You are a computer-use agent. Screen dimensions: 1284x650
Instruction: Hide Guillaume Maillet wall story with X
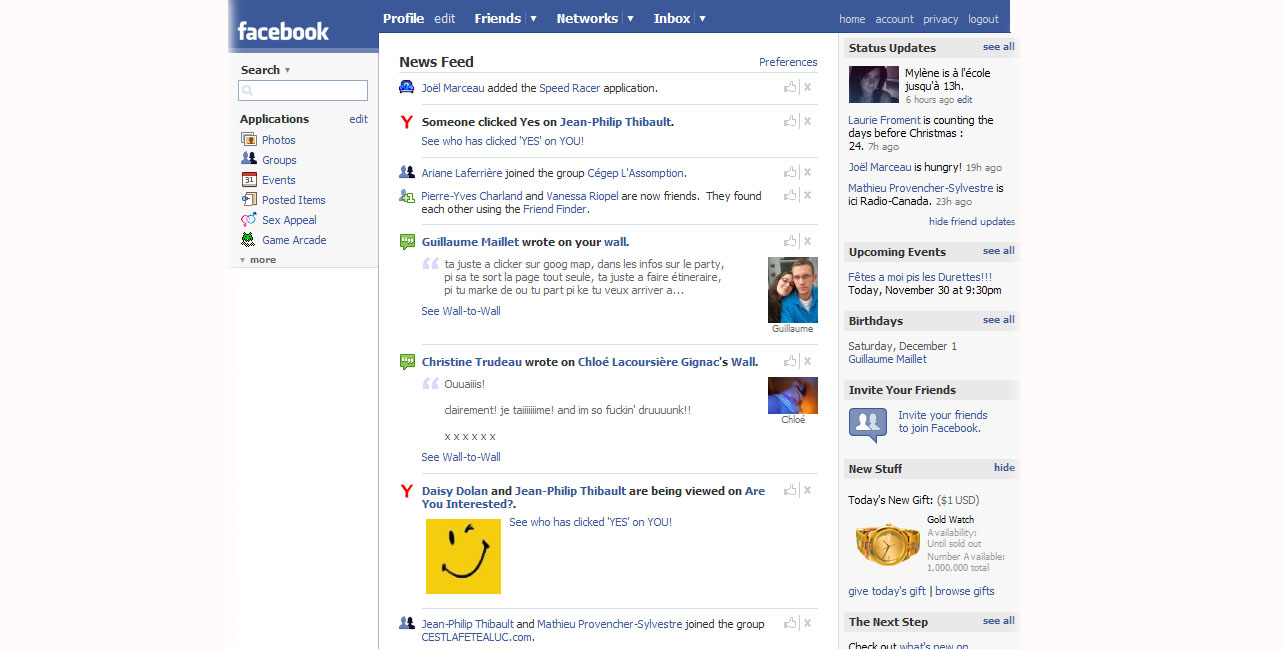point(807,242)
